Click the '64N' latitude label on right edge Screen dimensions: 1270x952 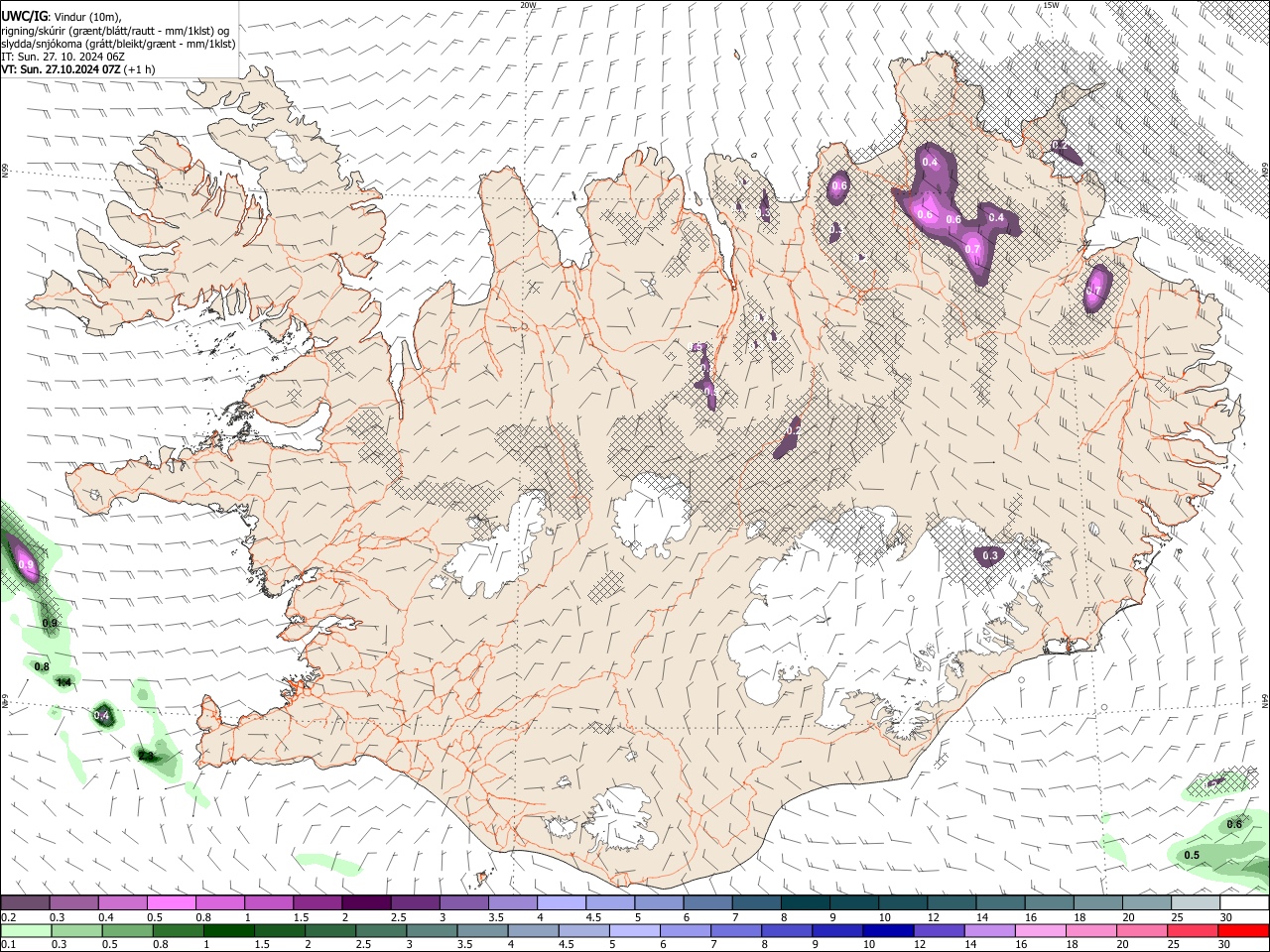click(1265, 700)
